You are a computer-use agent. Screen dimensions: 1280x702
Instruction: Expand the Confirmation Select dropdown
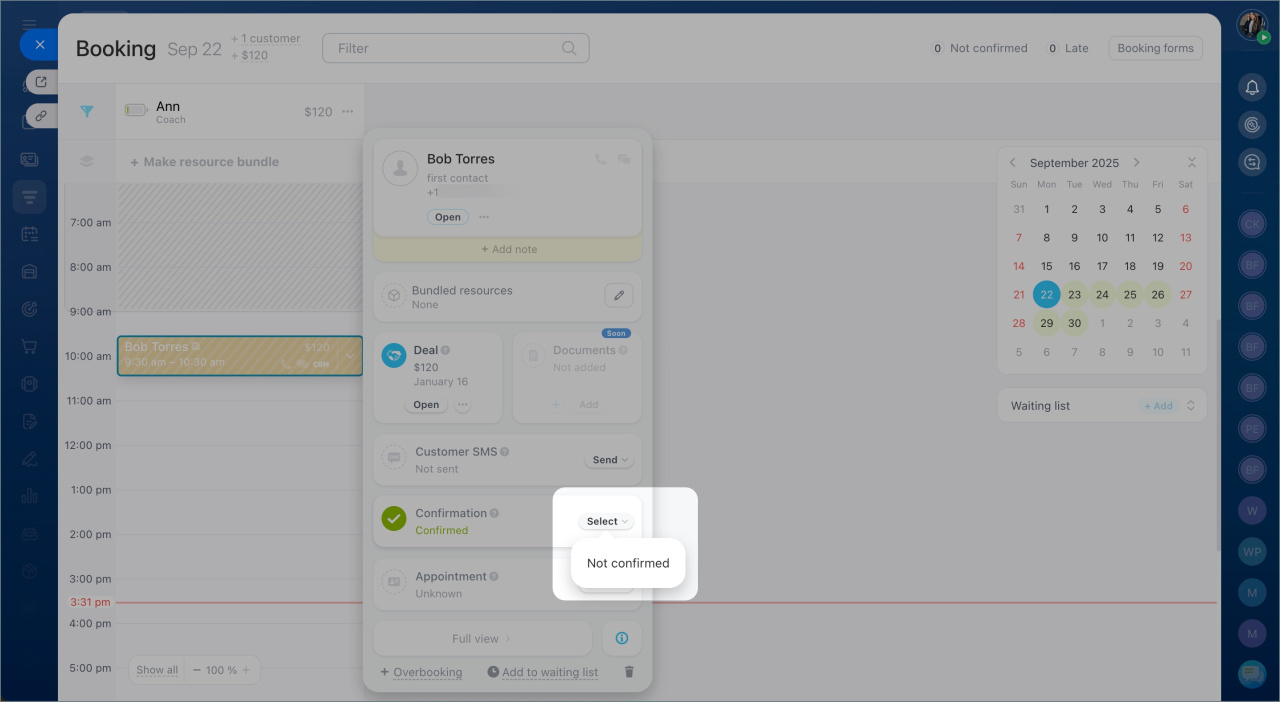click(x=606, y=521)
